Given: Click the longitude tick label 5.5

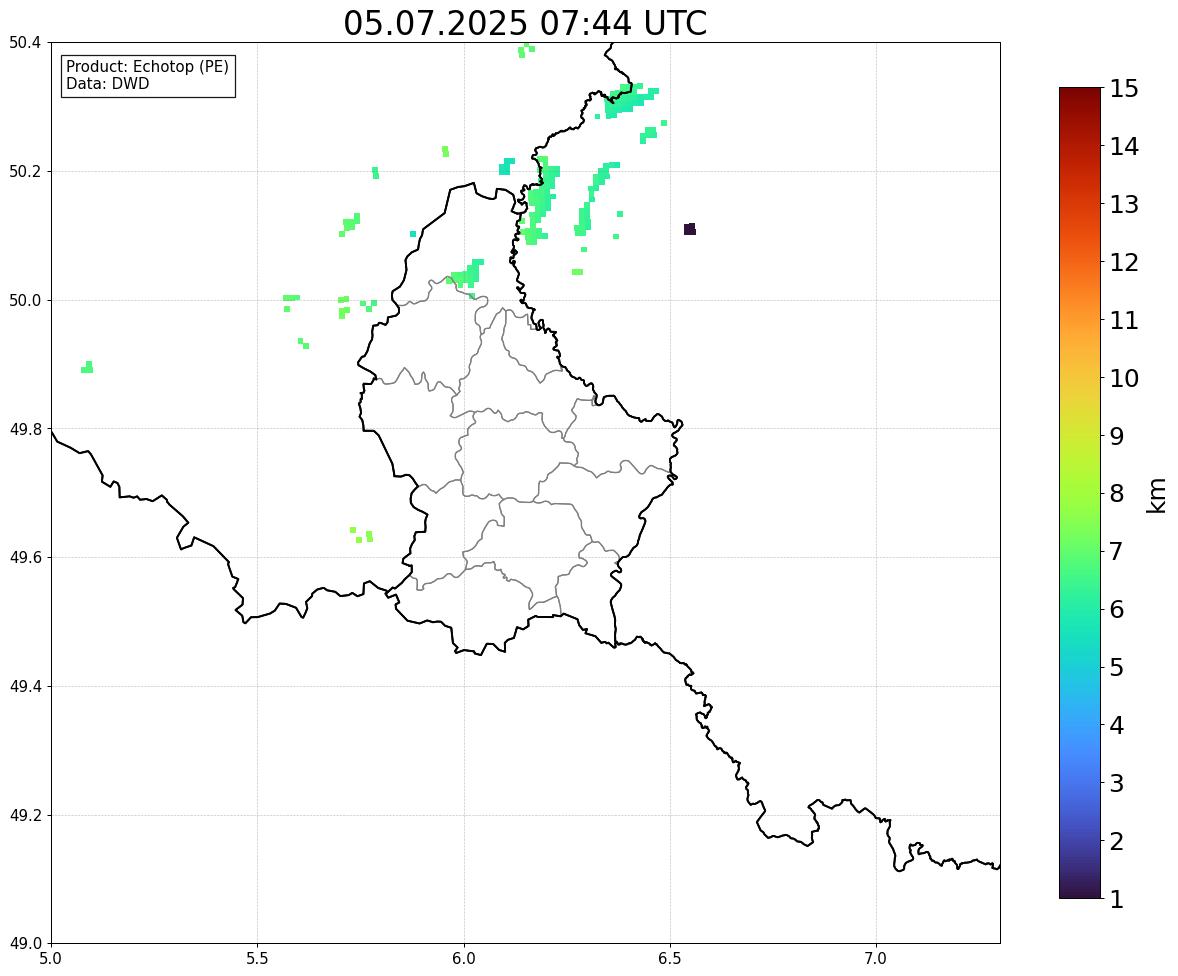Looking at the screenshot, I should pos(257,959).
